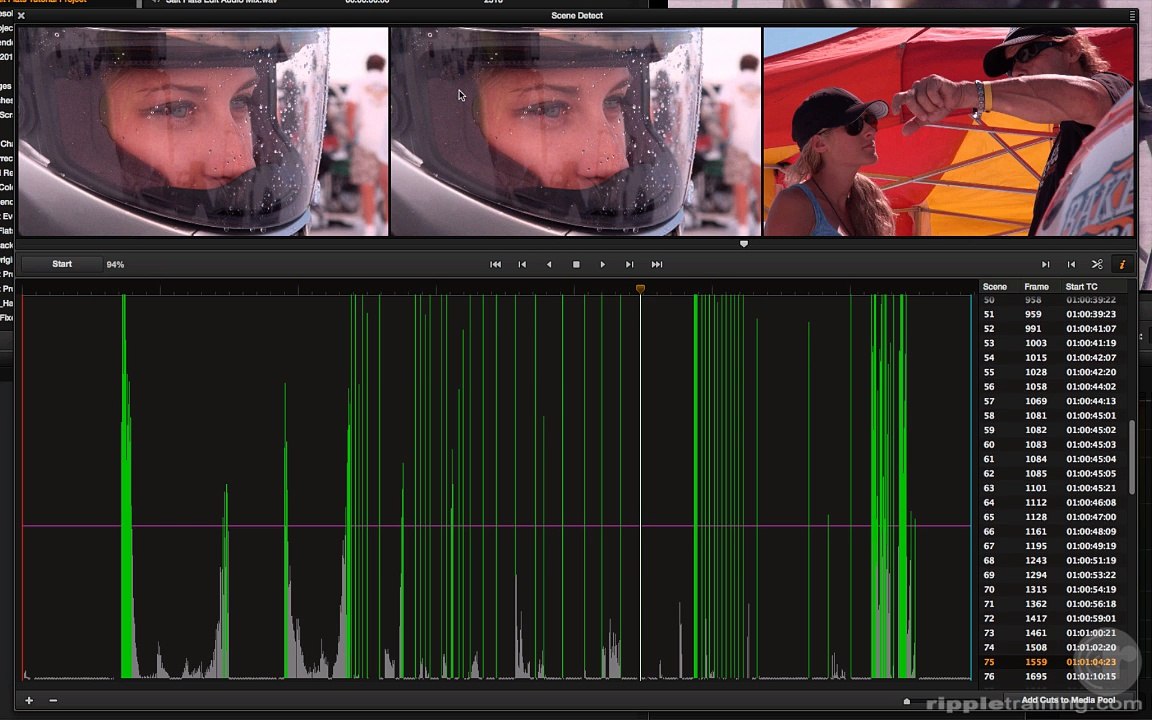Play forward in Scene Detect
Image resolution: width=1152 pixels, height=720 pixels.
coord(602,264)
